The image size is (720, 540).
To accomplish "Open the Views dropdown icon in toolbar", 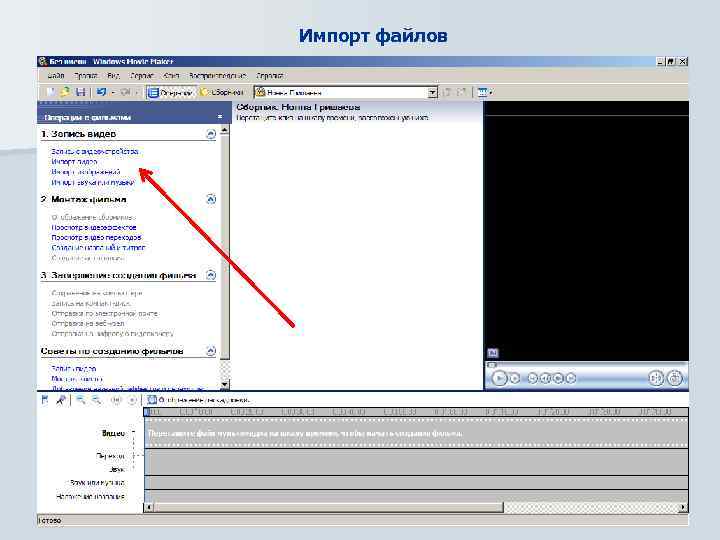I will 485,92.
